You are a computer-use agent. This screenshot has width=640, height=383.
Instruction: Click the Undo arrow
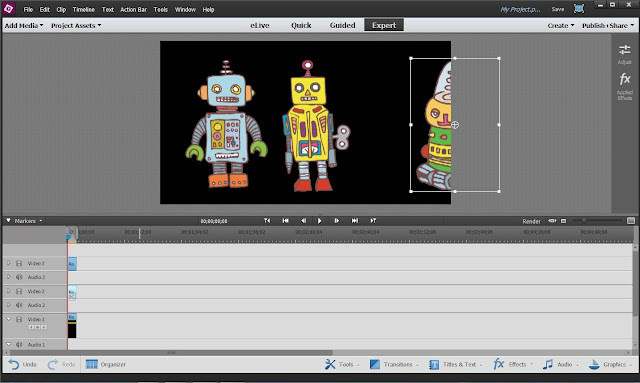click(x=14, y=364)
